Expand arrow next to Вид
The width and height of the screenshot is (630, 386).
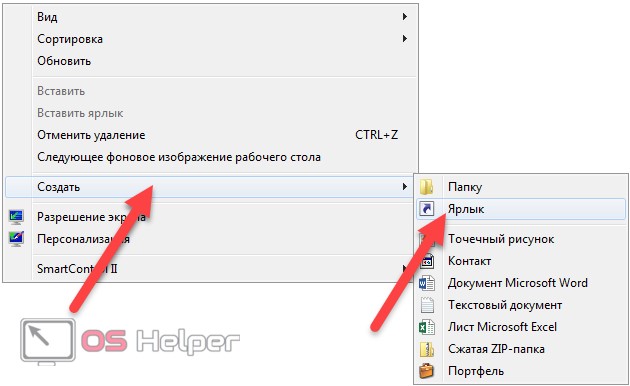coord(405,17)
